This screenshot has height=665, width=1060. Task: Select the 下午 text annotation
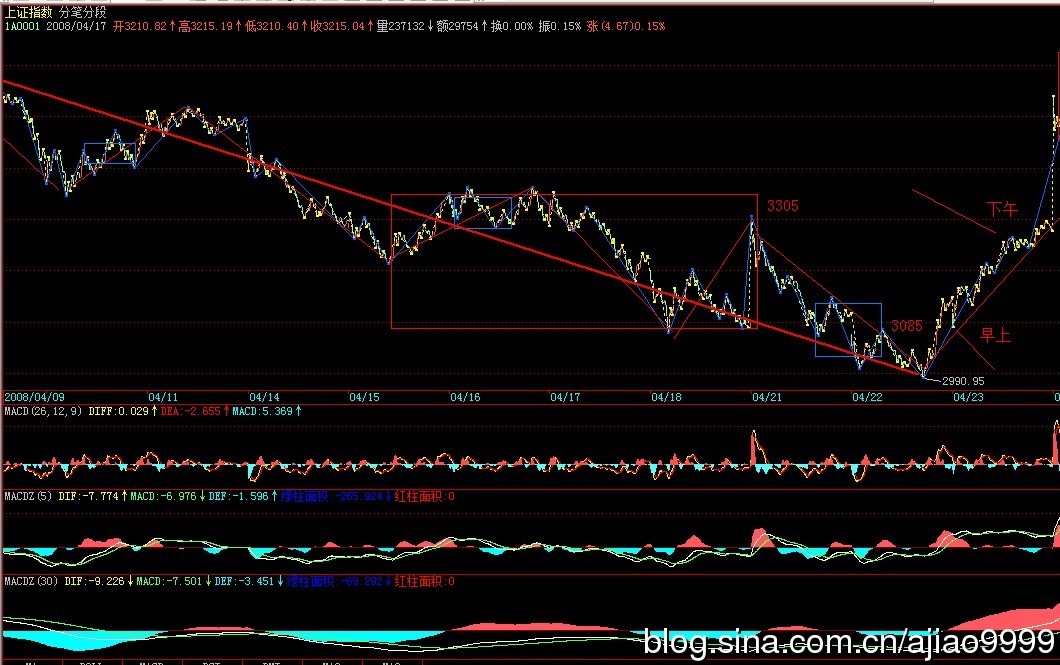(1001, 209)
